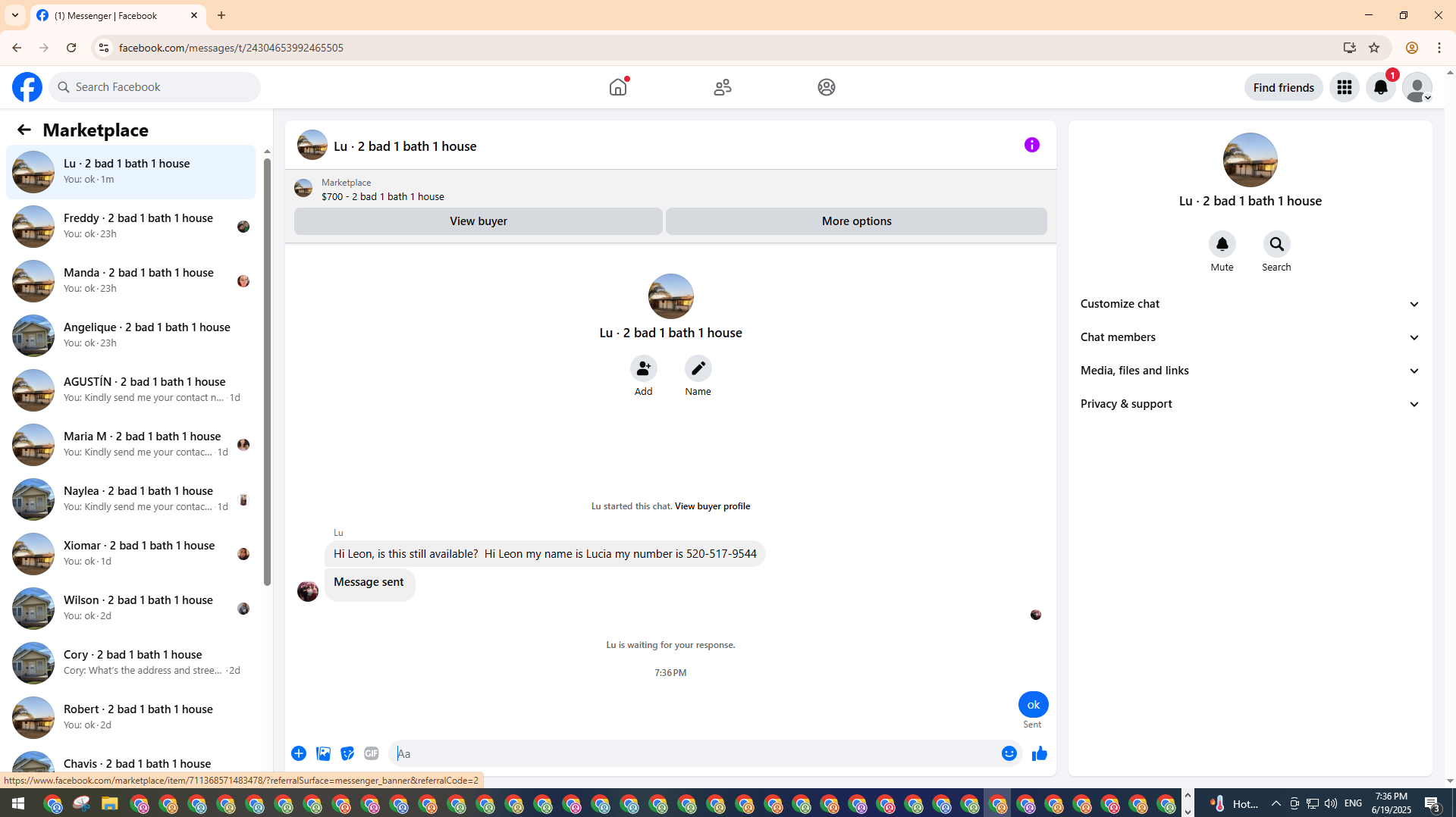
Task: Open the ENG language indicator
Action: tap(1354, 803)
